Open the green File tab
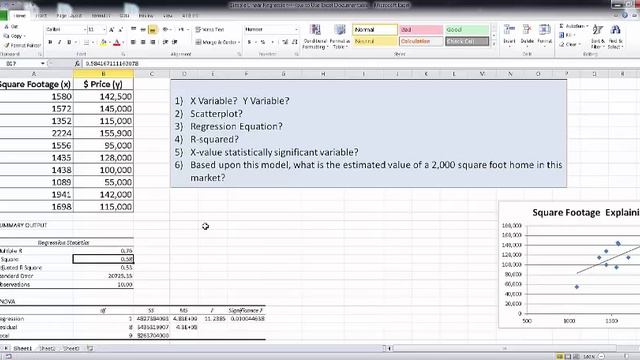 pyautogui.click(x=4, y=16)
